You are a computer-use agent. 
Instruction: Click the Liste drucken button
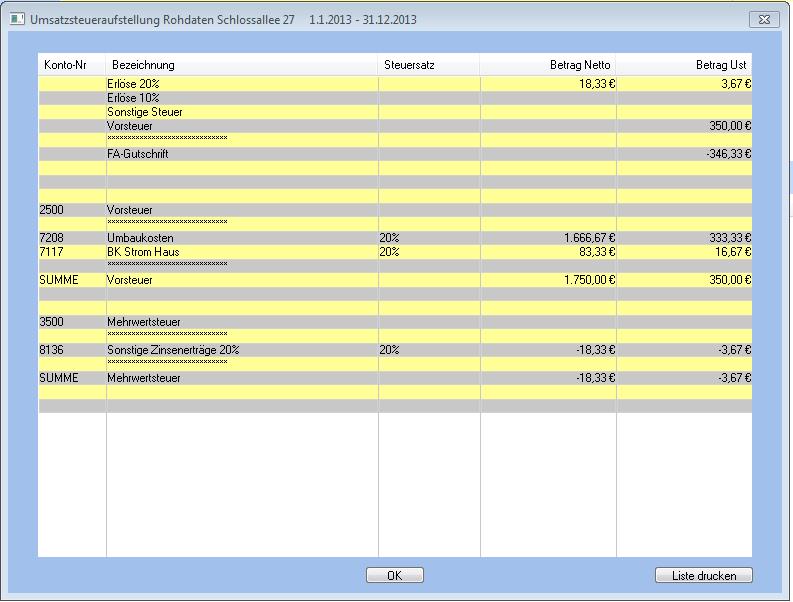click(703, 575)
